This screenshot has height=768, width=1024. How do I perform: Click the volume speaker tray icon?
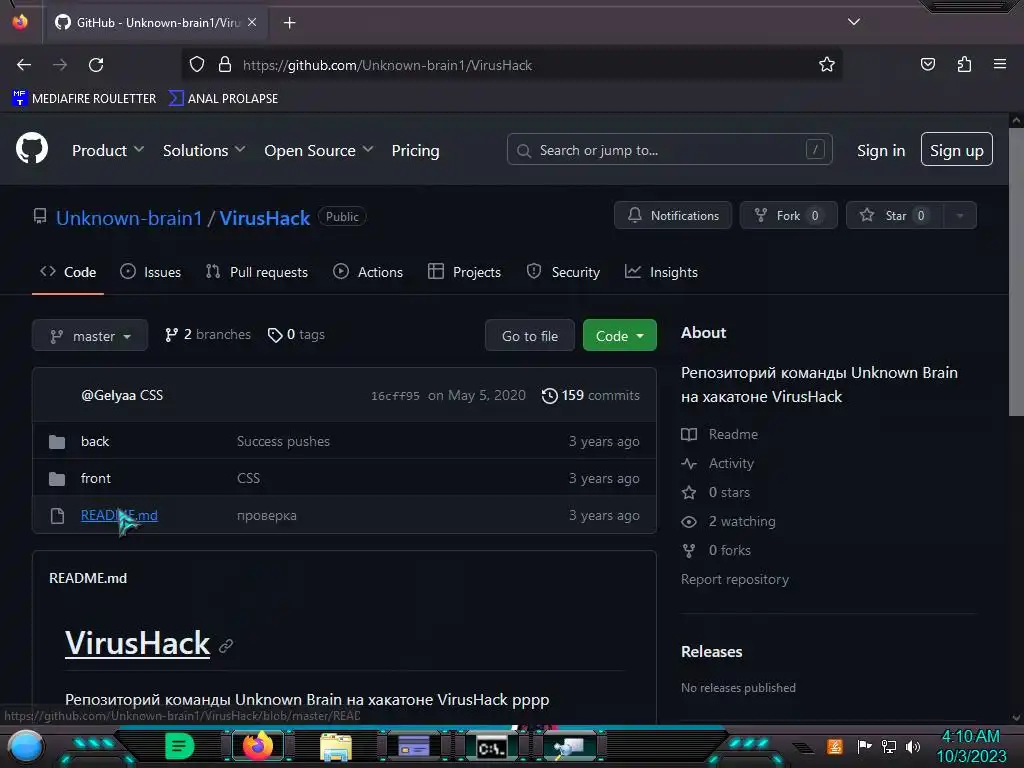[x=913, y=746]
